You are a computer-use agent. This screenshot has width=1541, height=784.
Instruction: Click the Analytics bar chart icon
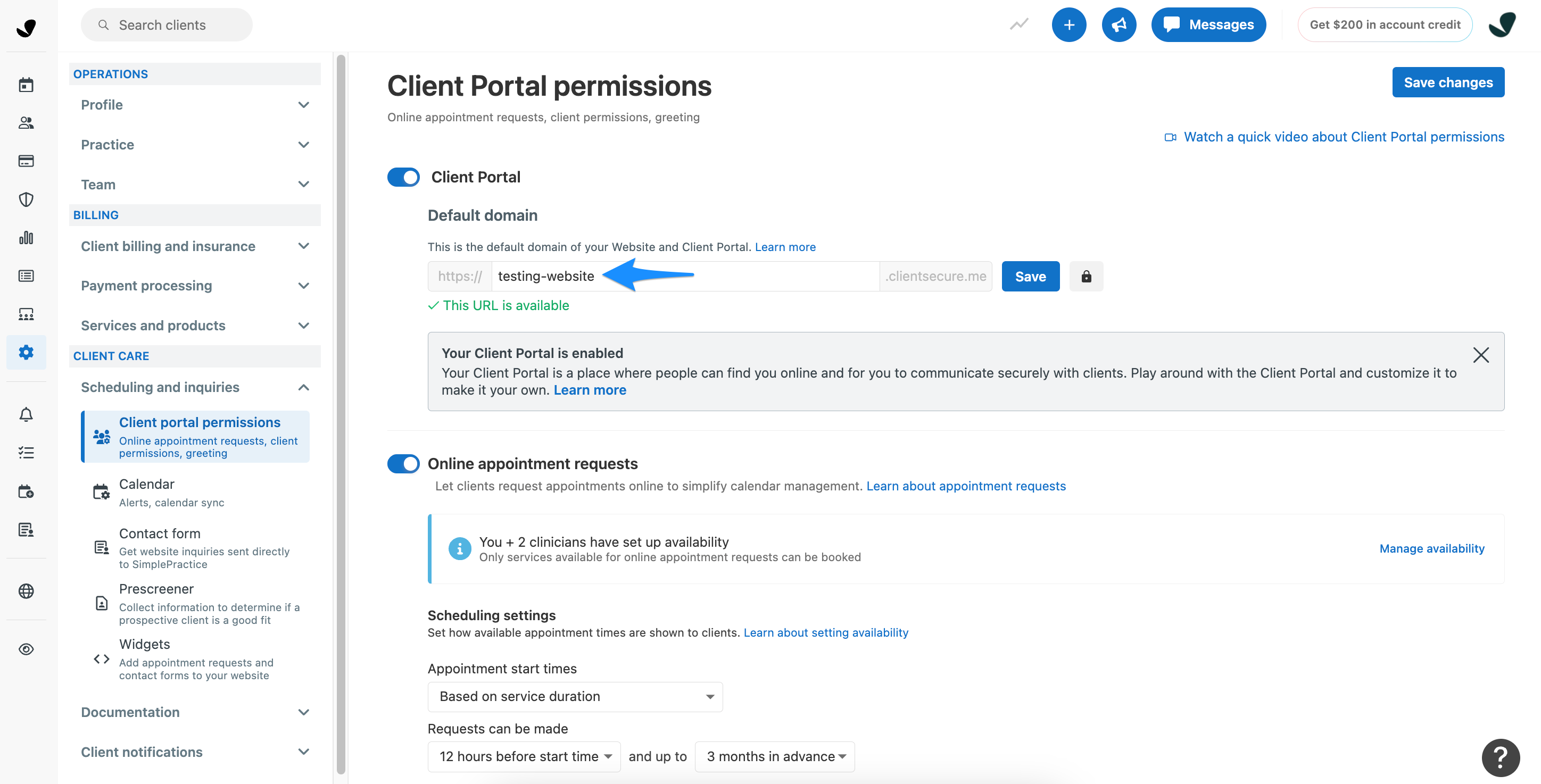coord(26,237)
